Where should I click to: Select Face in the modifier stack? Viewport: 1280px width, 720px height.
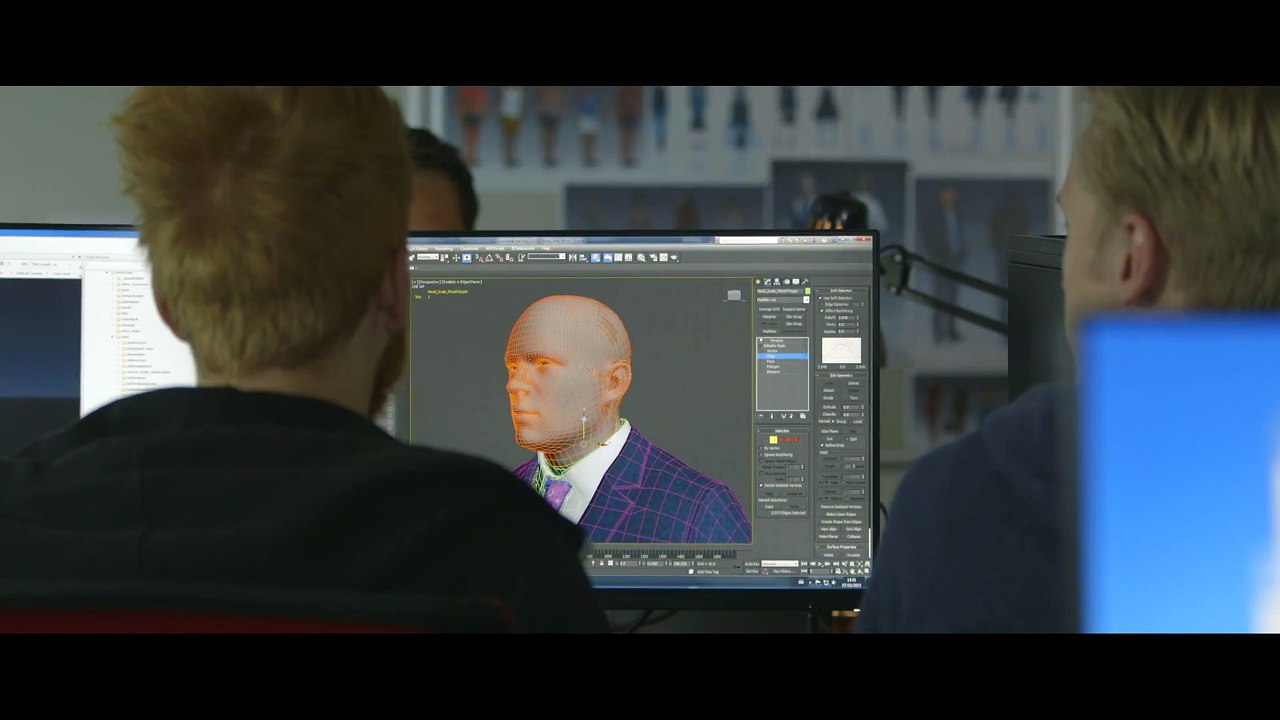click(770, 361)
